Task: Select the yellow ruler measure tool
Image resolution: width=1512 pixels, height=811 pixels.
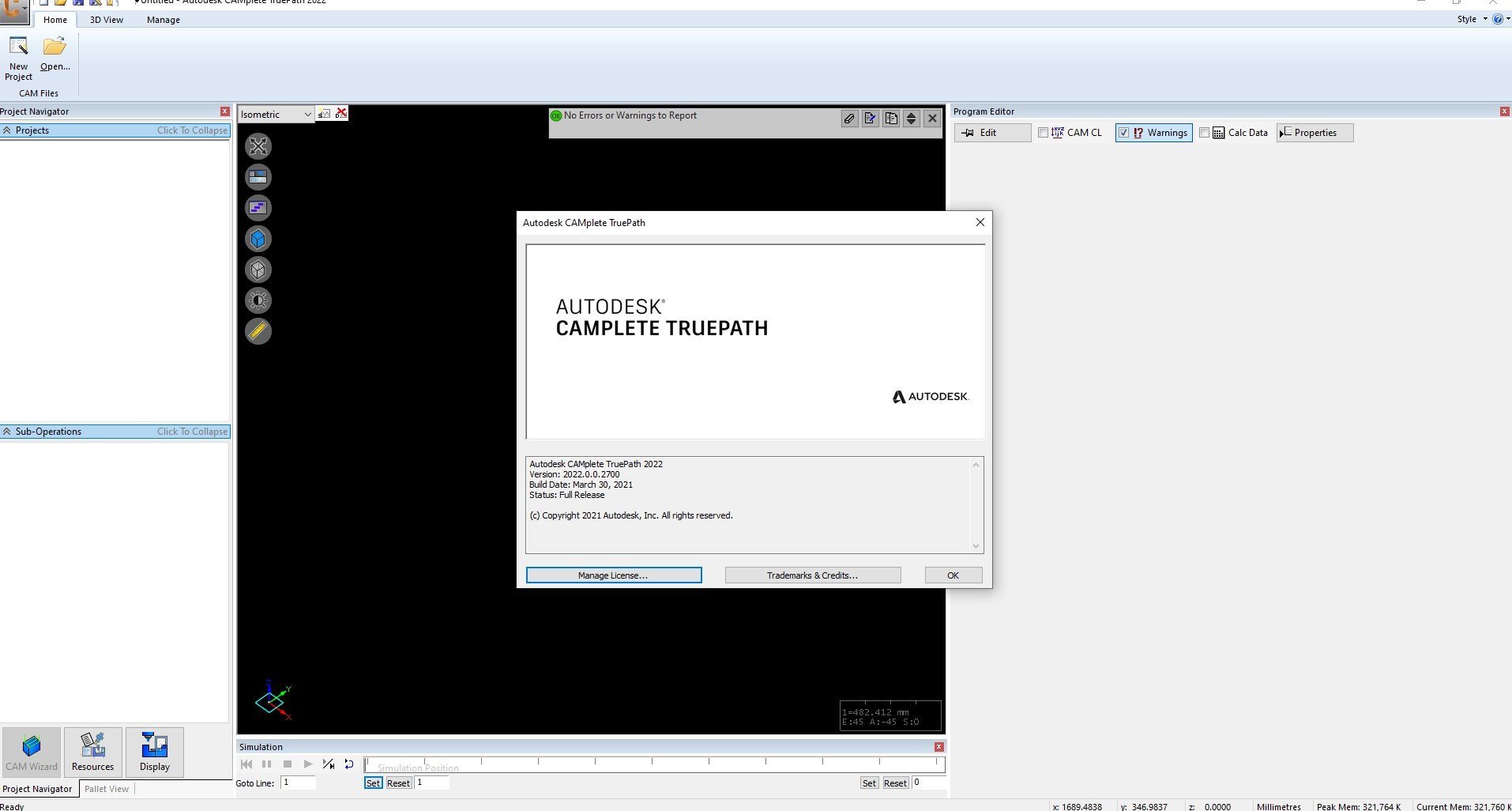Action: (x=258, y=331)
